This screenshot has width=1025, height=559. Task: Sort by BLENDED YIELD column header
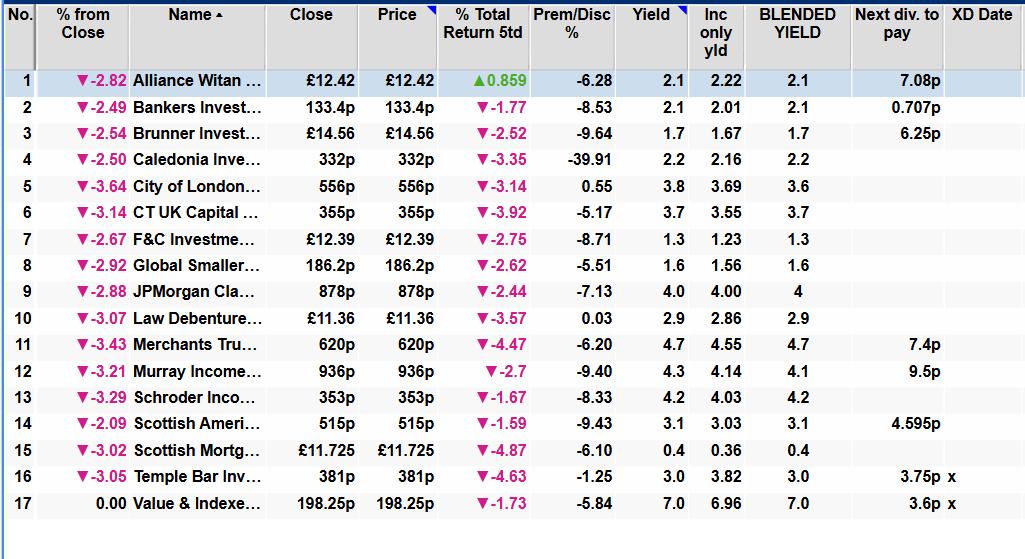coord(797,24)
